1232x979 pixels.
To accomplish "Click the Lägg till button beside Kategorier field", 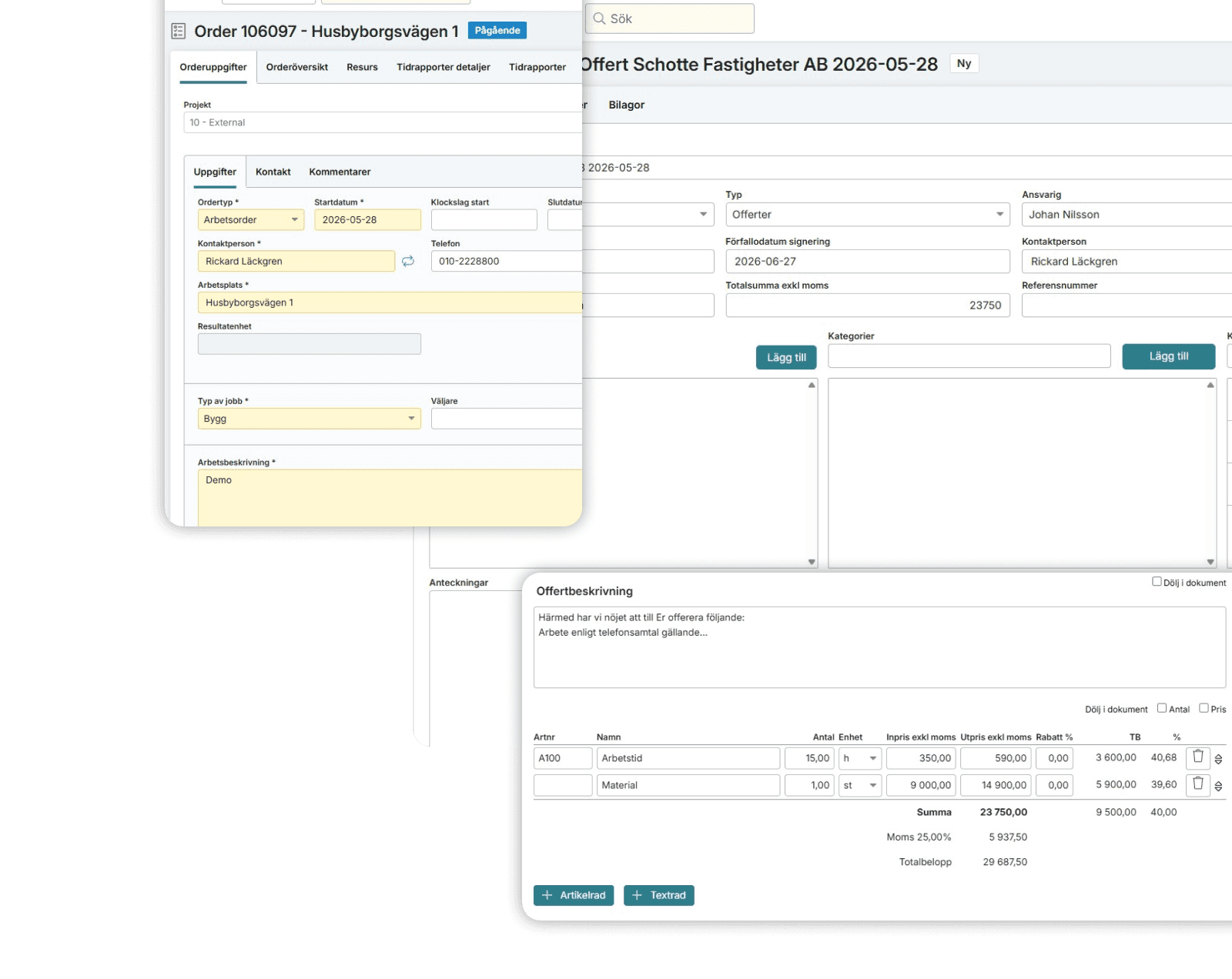I will tap(1169, 356).
